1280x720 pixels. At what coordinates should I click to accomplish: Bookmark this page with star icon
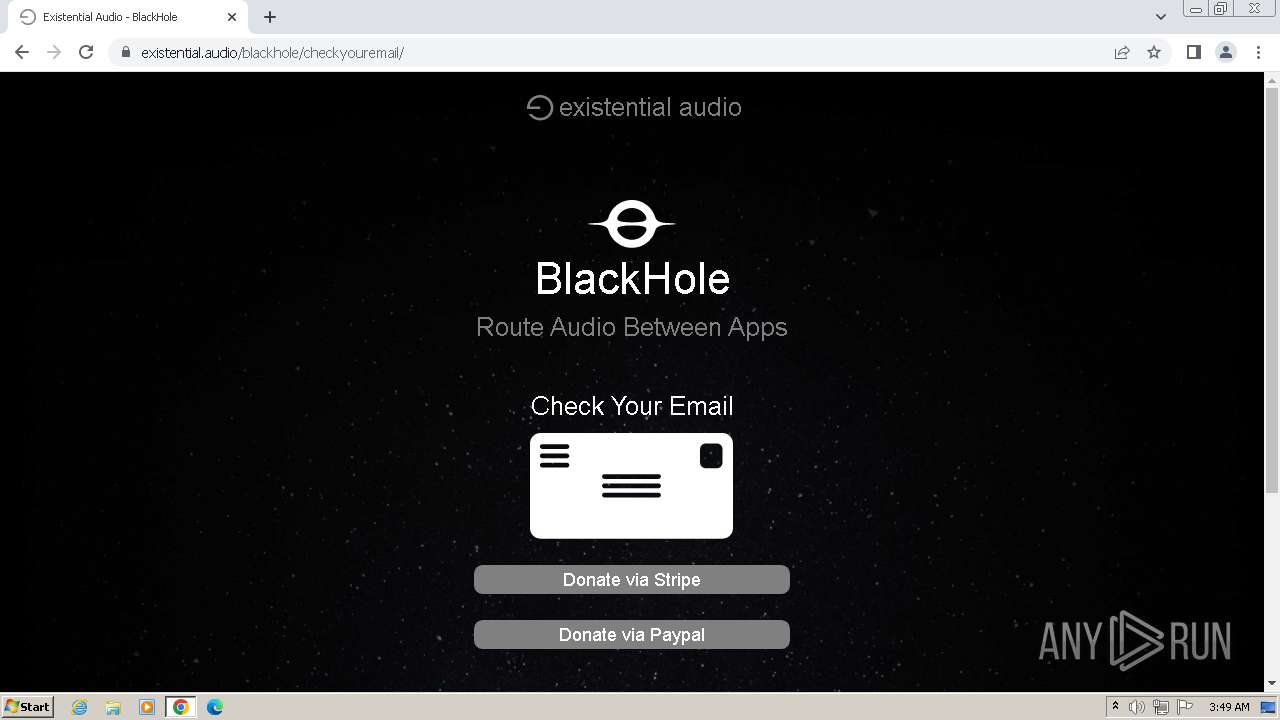(x=1154, y=52)
